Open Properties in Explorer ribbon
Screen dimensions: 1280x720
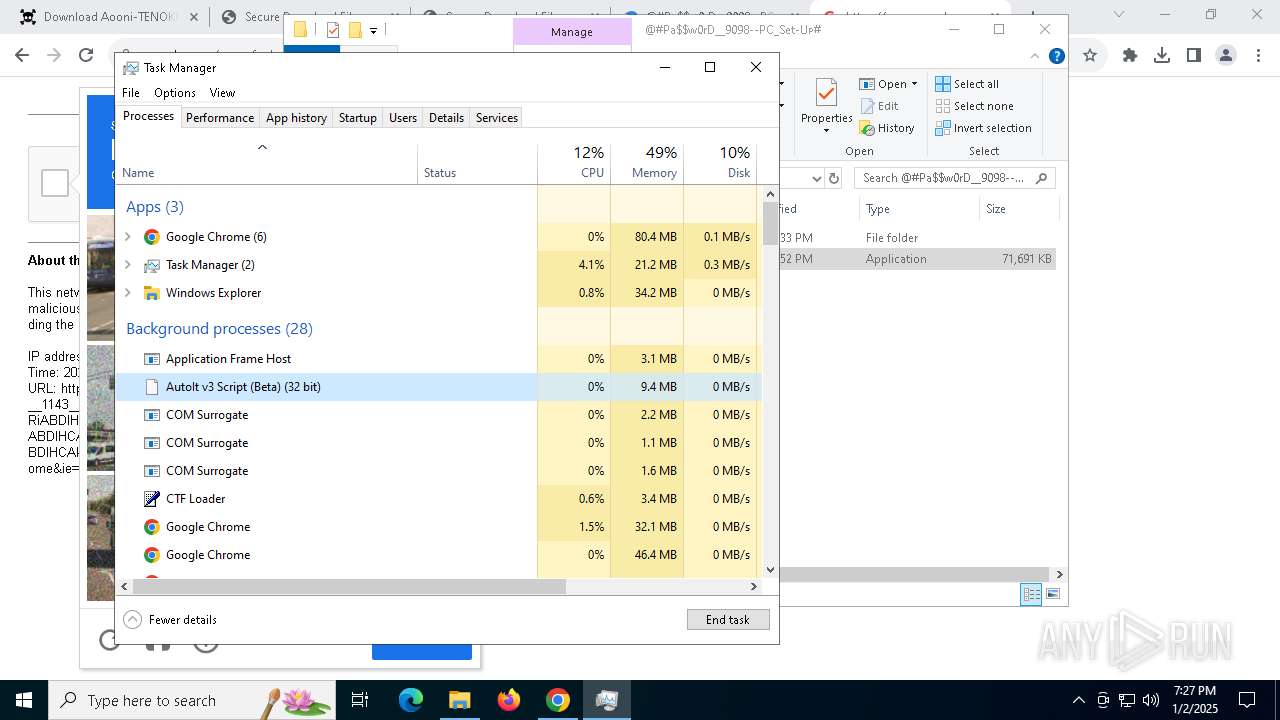(826, 107)
